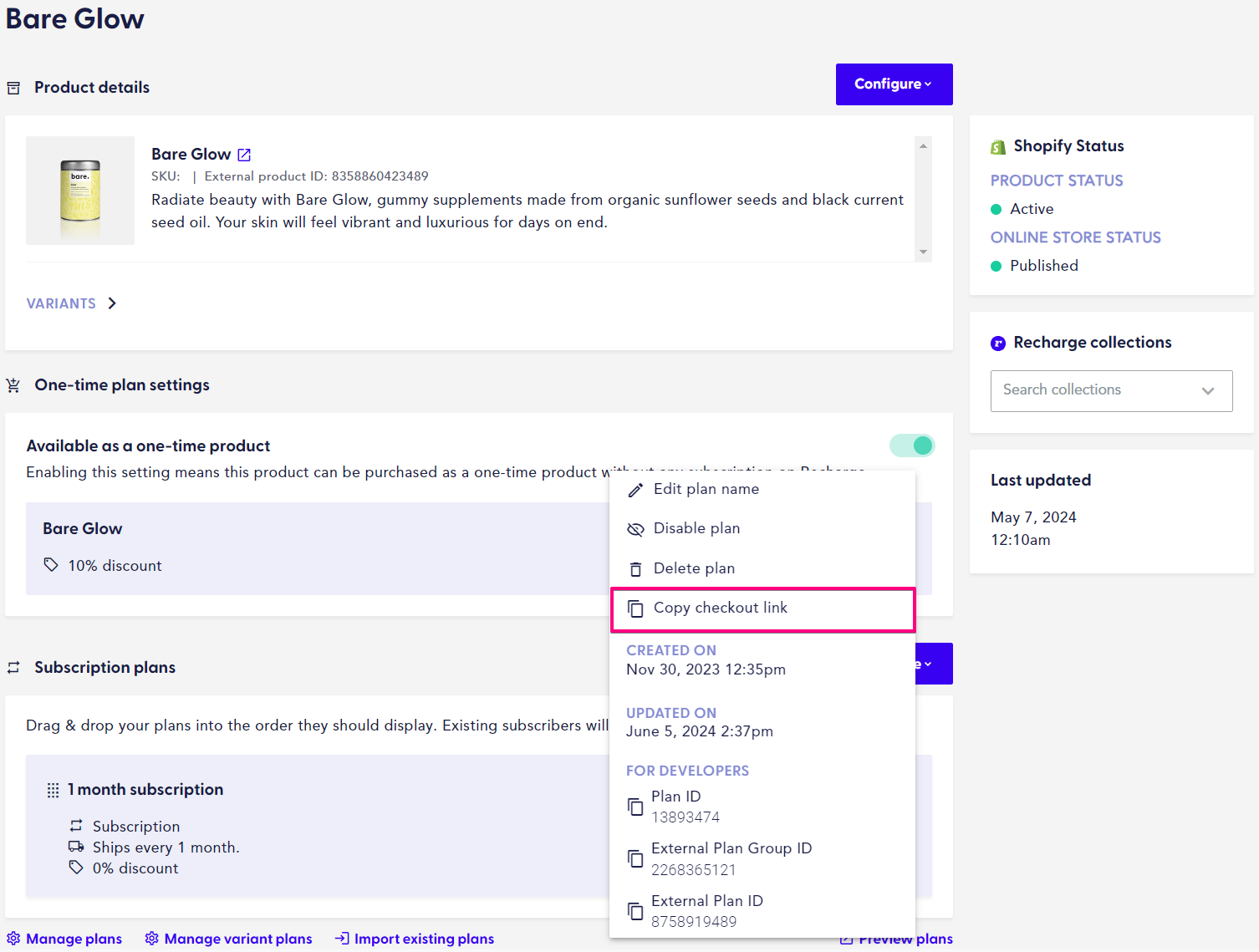Screen dimensions: 1259x952
Task: Click the recurring icon beside Subscription label
Action: (76, 825)
